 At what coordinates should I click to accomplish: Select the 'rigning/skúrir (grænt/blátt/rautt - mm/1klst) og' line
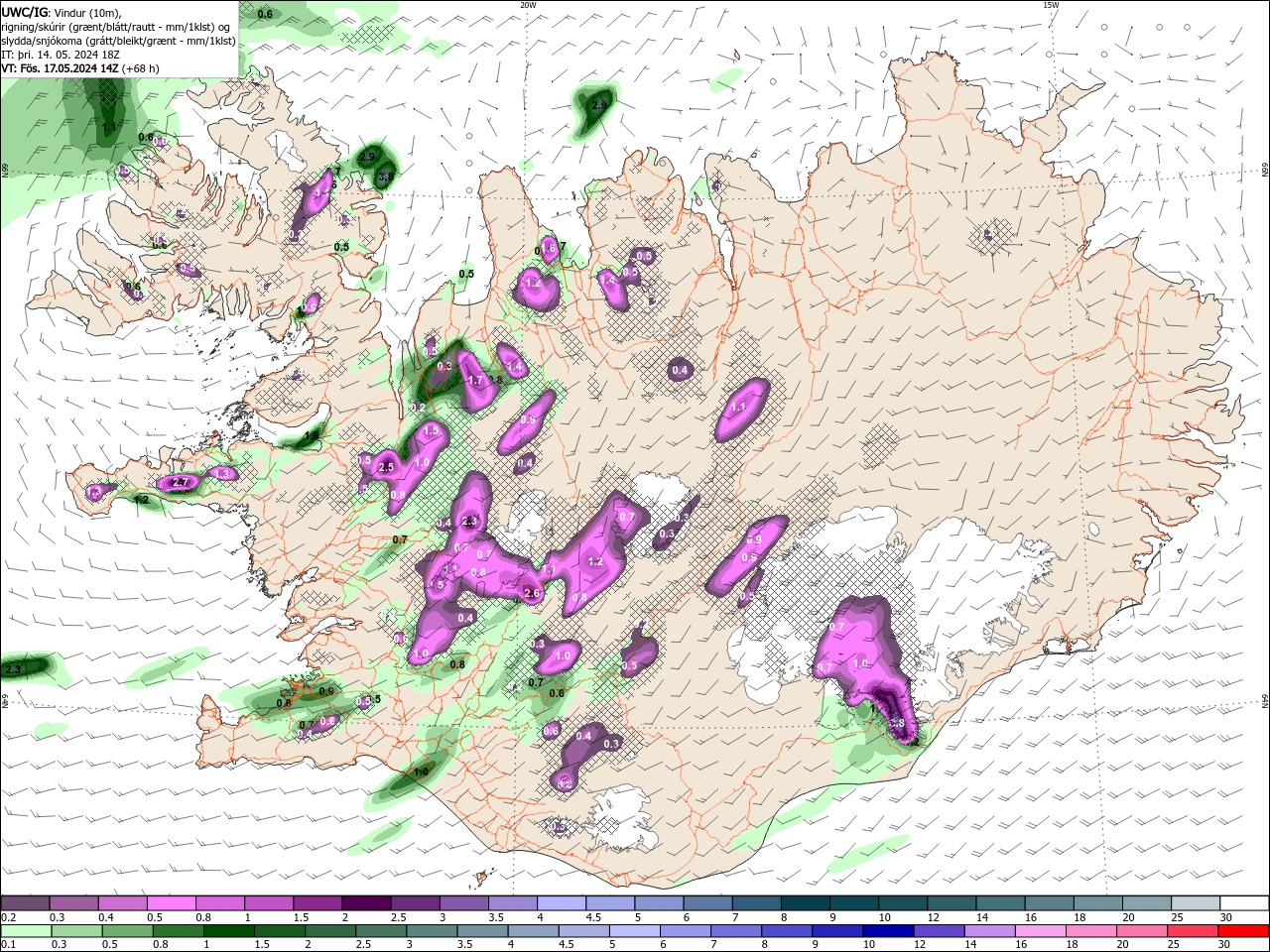click(x=116, y=27)
